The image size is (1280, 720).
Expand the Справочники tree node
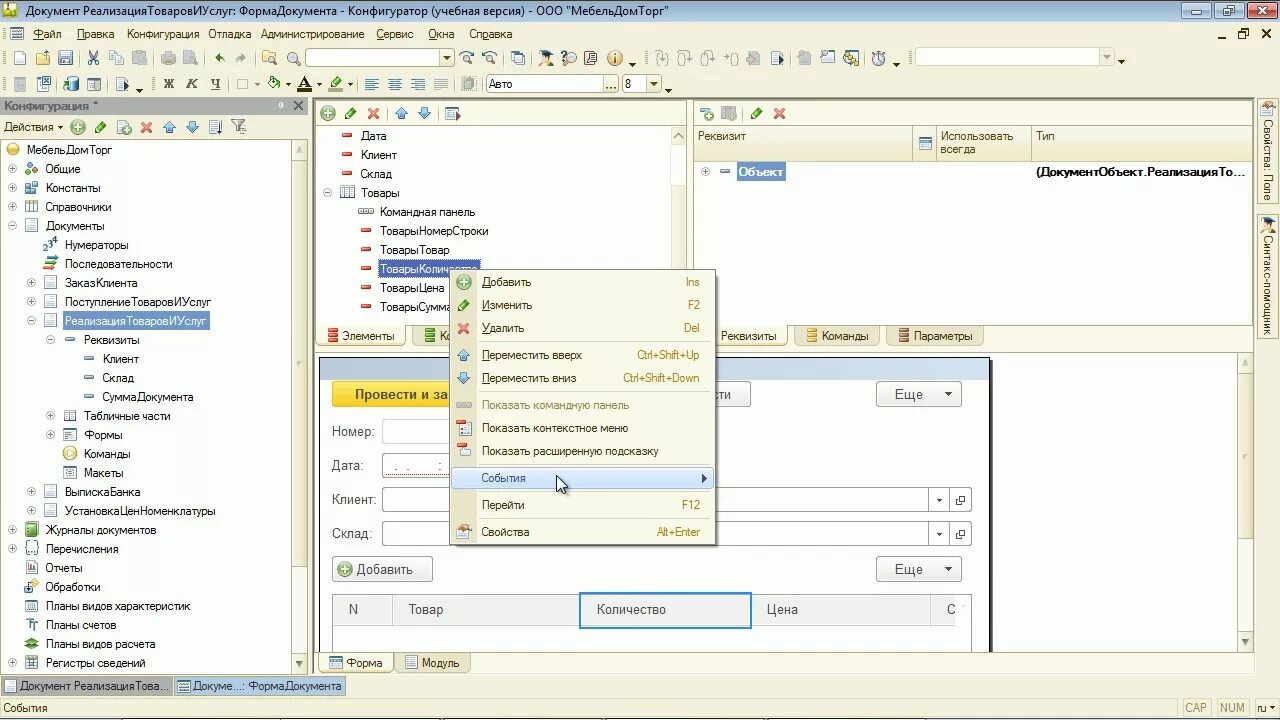12,207
